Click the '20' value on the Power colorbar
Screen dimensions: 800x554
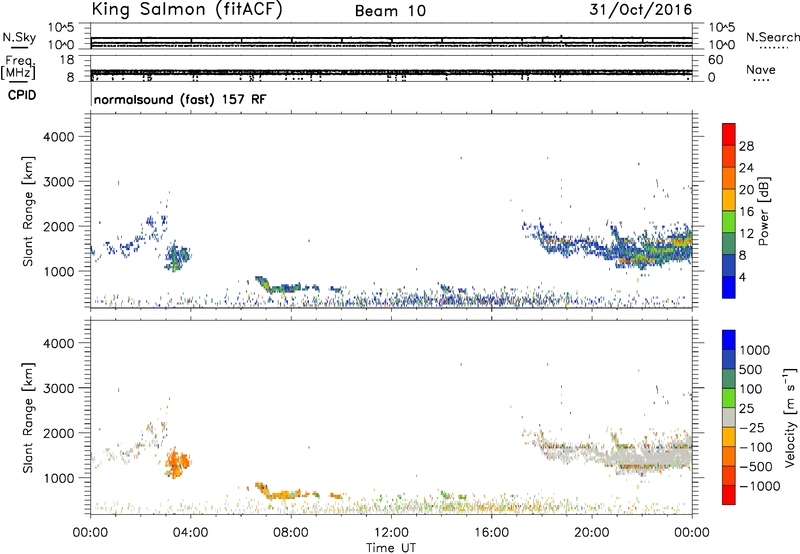746,190
